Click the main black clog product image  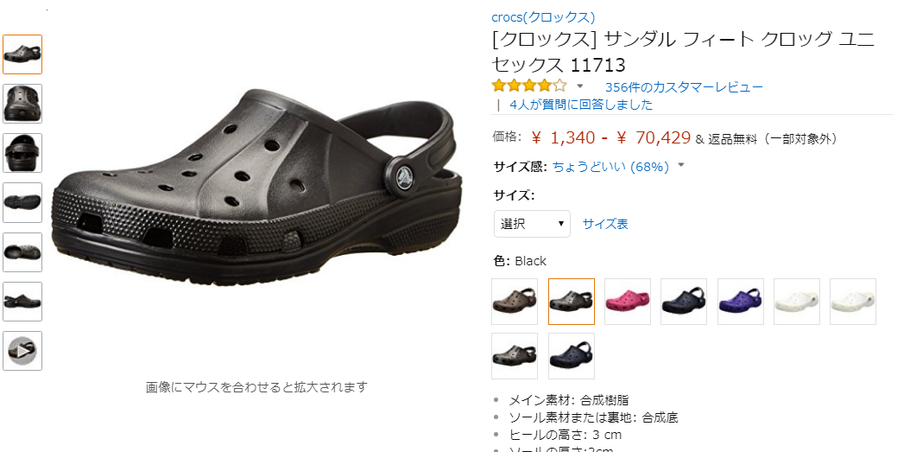258,187
